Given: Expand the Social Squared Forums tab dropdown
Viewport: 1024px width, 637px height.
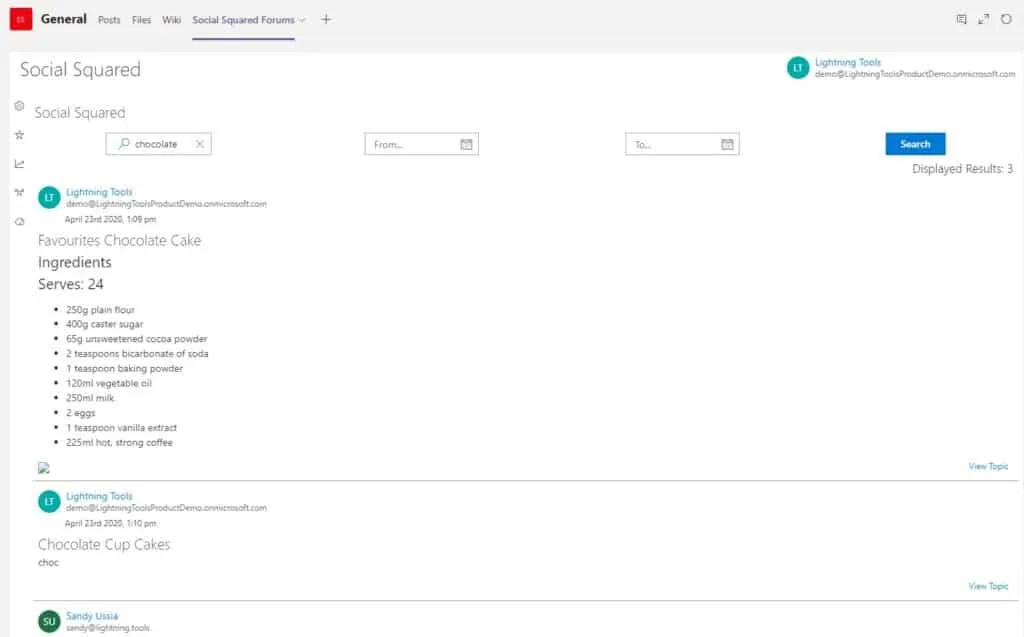Looking at the screenshot, I should coord(302,18).
